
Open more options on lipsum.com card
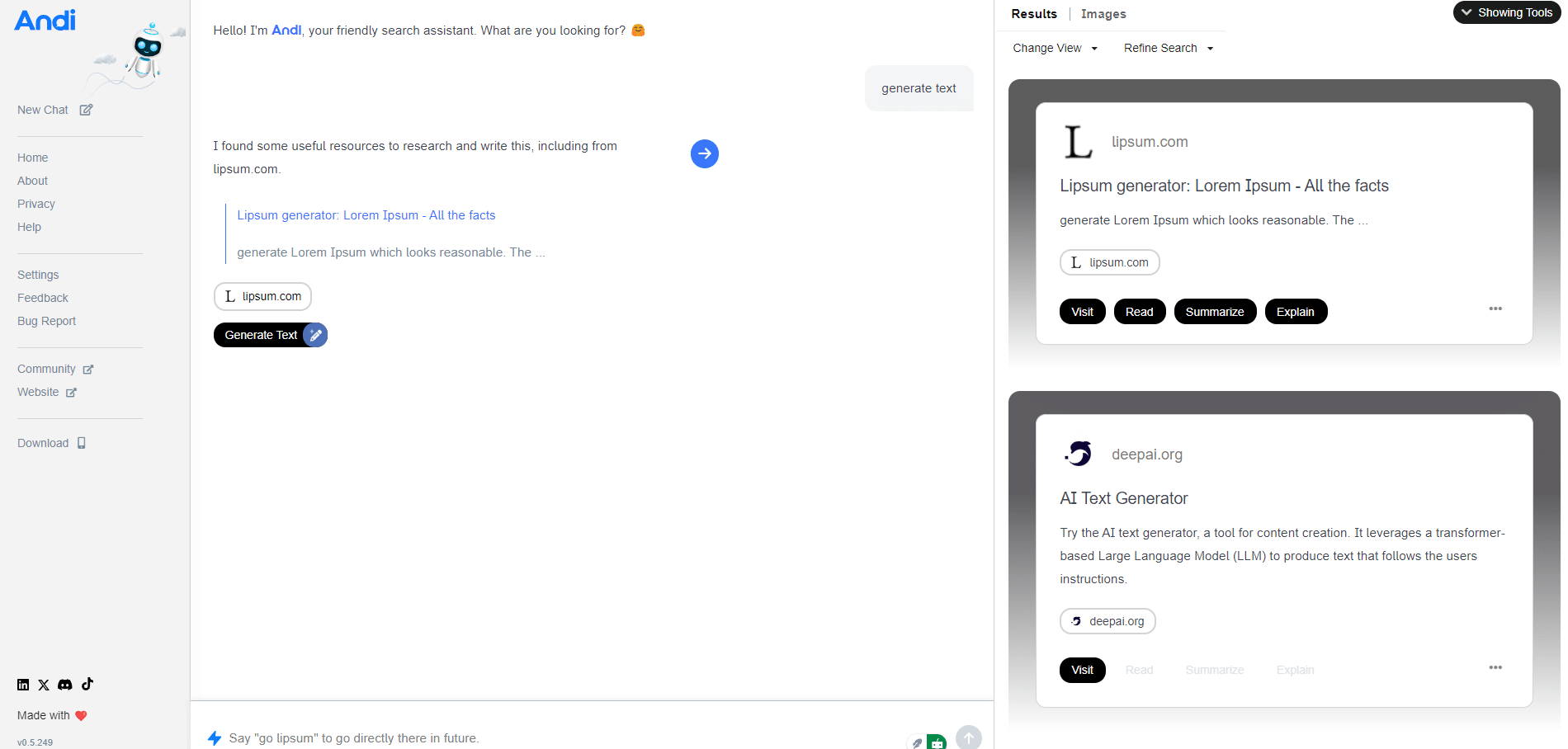coord(1495,309)
